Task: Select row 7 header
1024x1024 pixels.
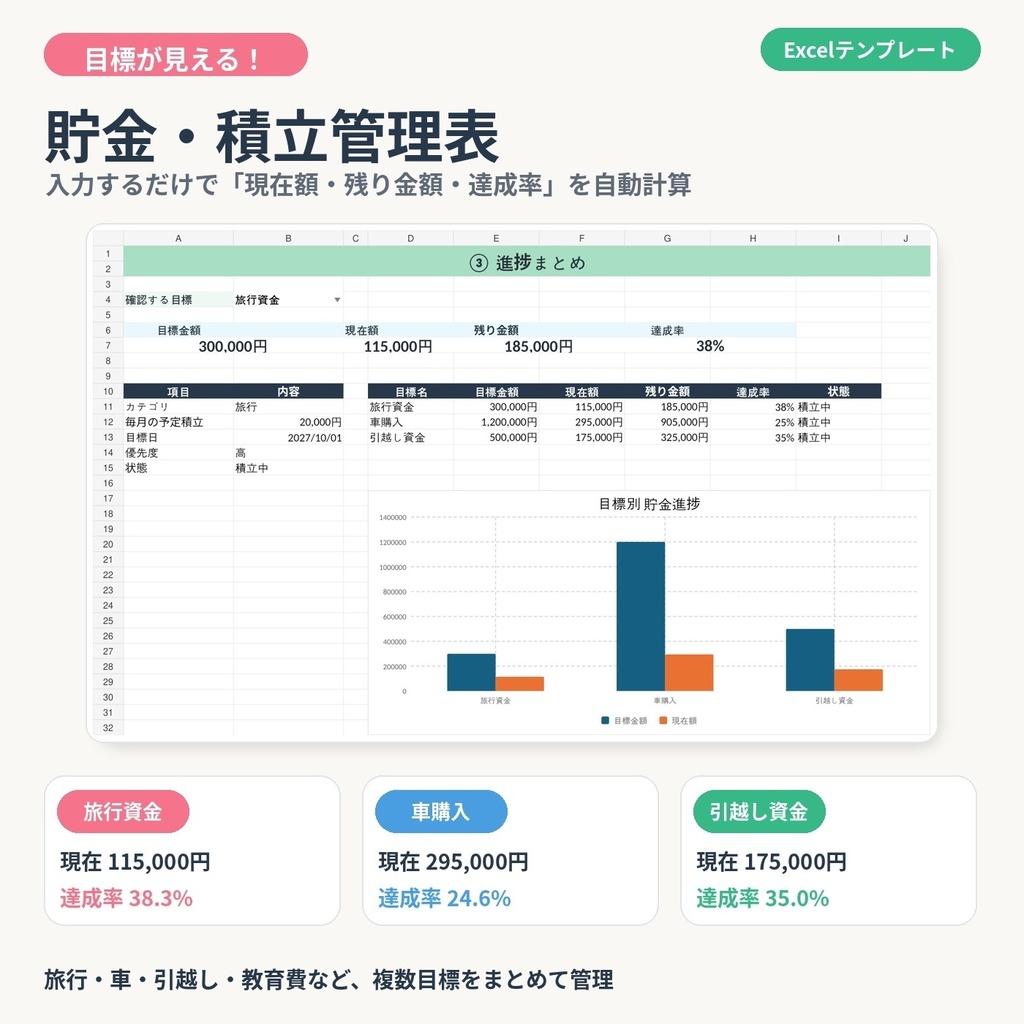Action: point(108,345)
